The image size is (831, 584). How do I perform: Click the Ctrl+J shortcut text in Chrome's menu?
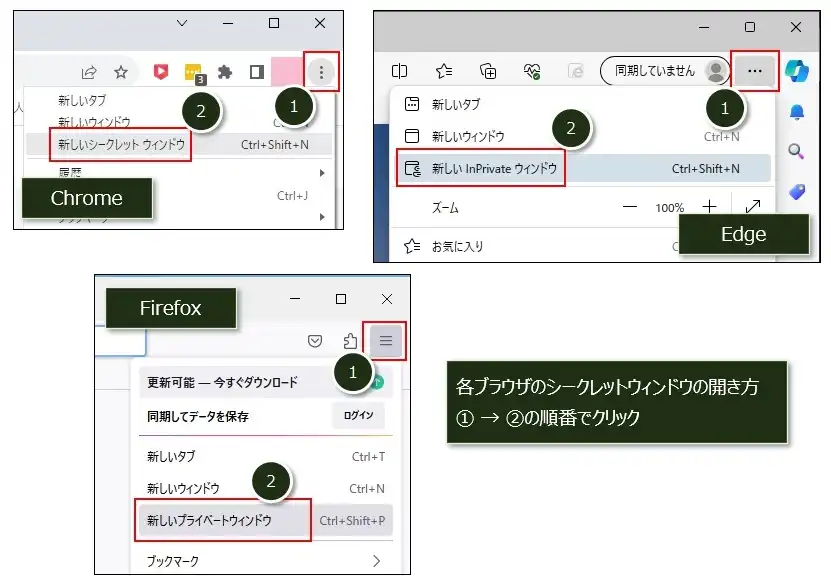pyautogui.click(x=292, y=196)
